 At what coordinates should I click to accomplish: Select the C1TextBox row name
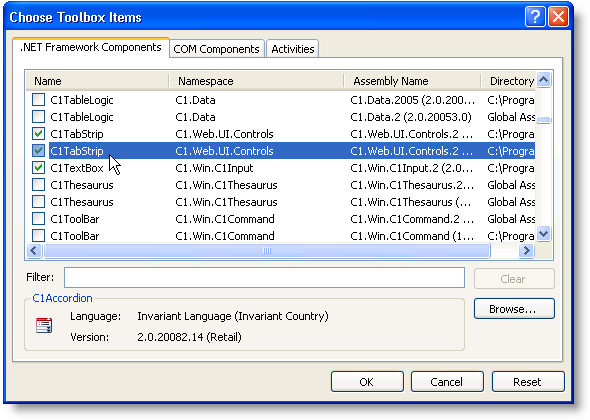pos(77,168)
